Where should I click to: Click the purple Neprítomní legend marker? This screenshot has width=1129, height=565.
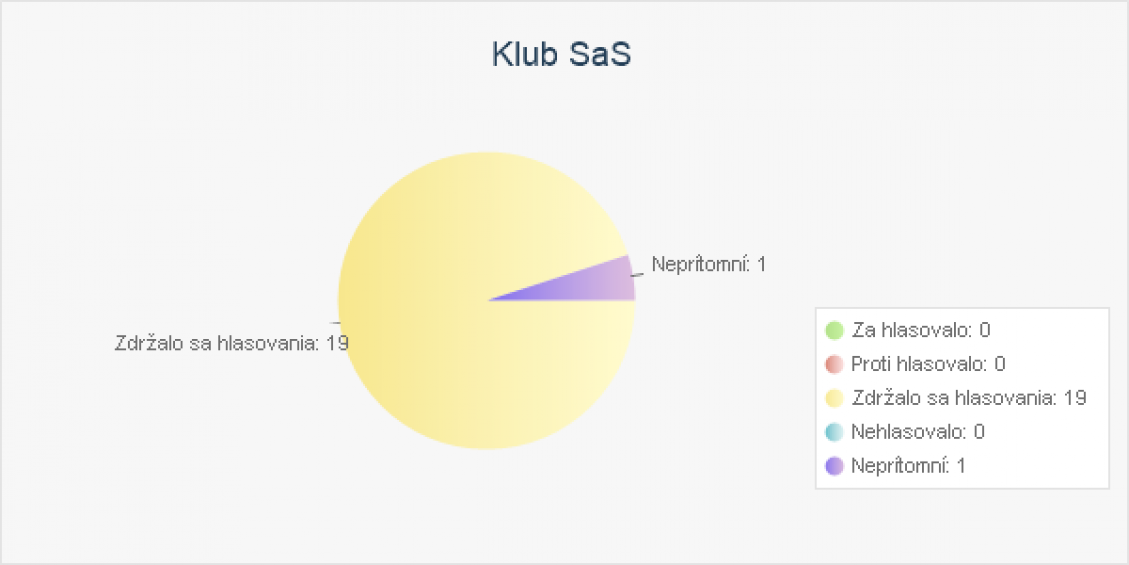coord(834,466)
